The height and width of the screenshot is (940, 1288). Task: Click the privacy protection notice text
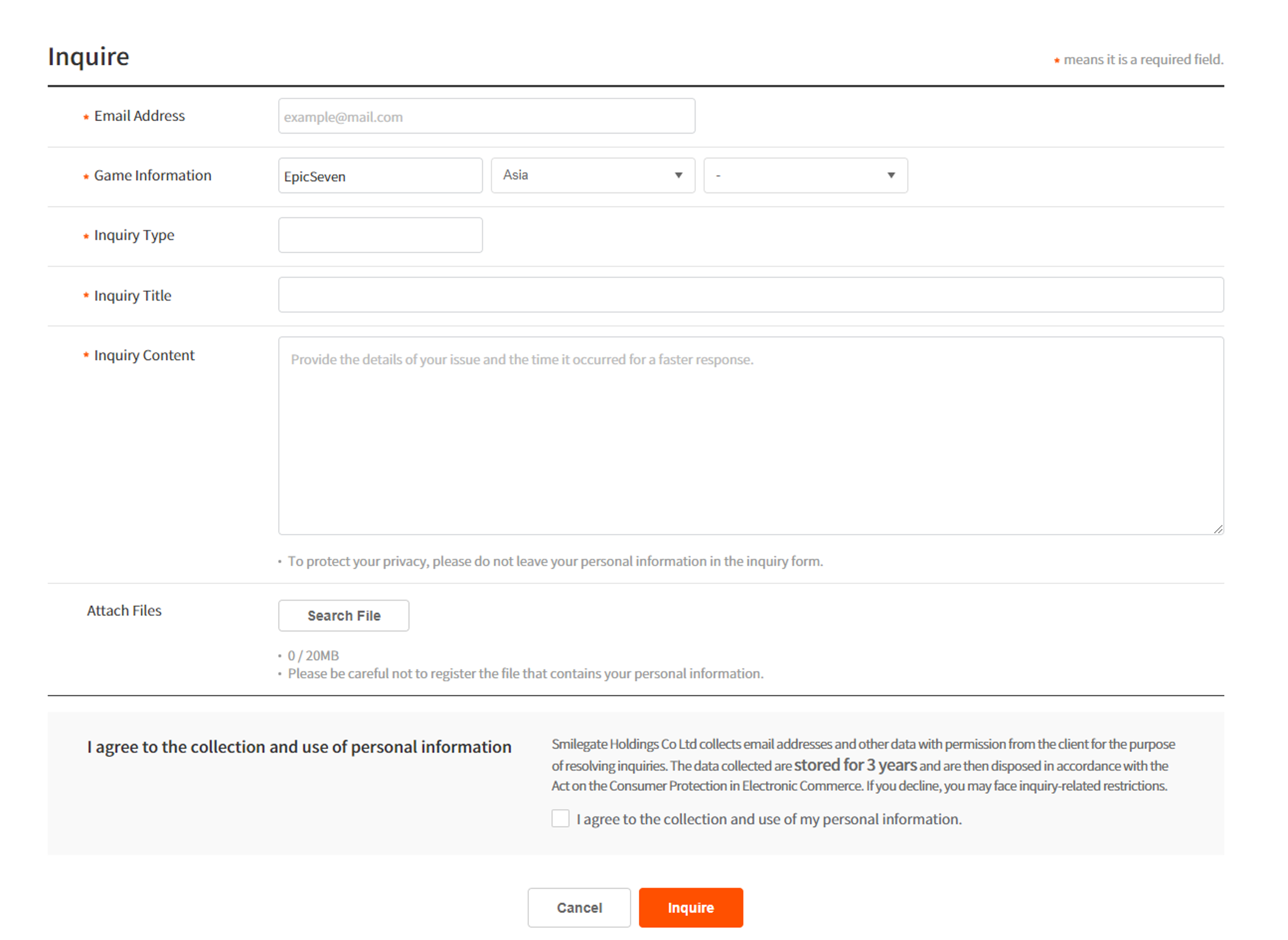(x=555, y=561)
